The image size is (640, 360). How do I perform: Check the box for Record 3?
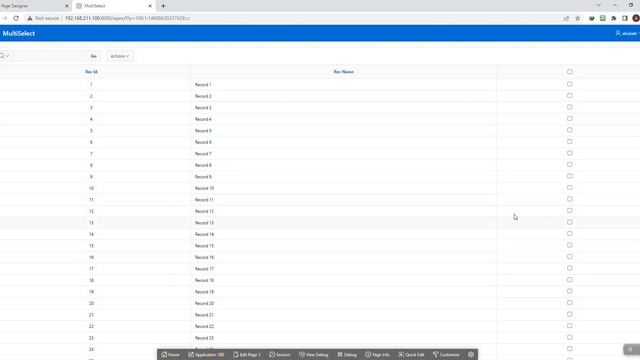coord(569,107)
